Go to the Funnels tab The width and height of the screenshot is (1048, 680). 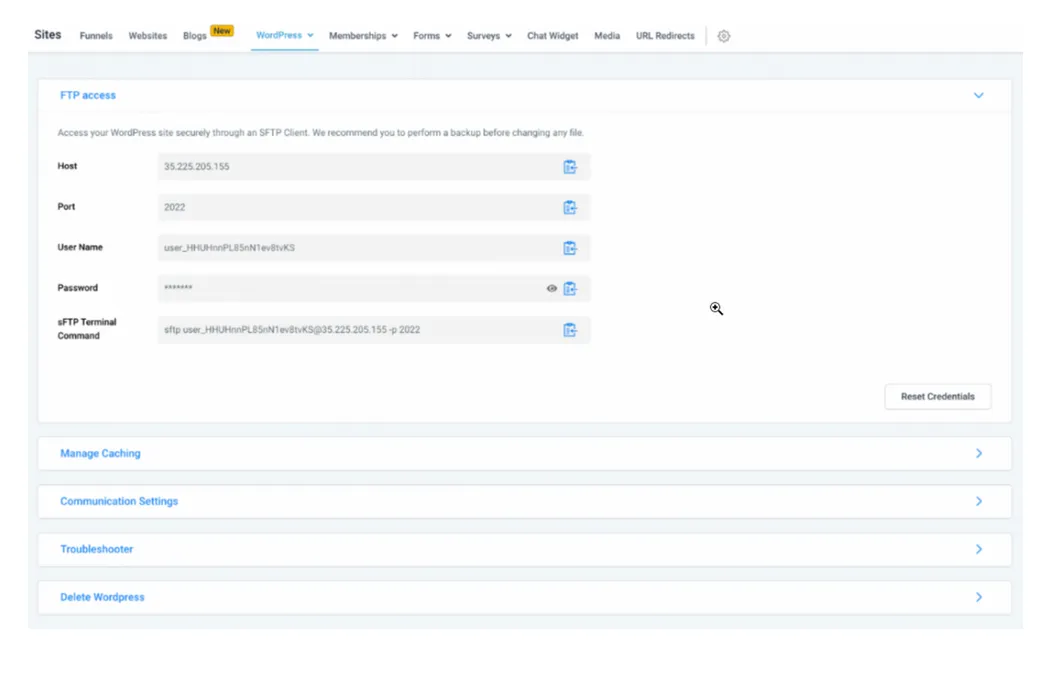[x=96, y=36]
